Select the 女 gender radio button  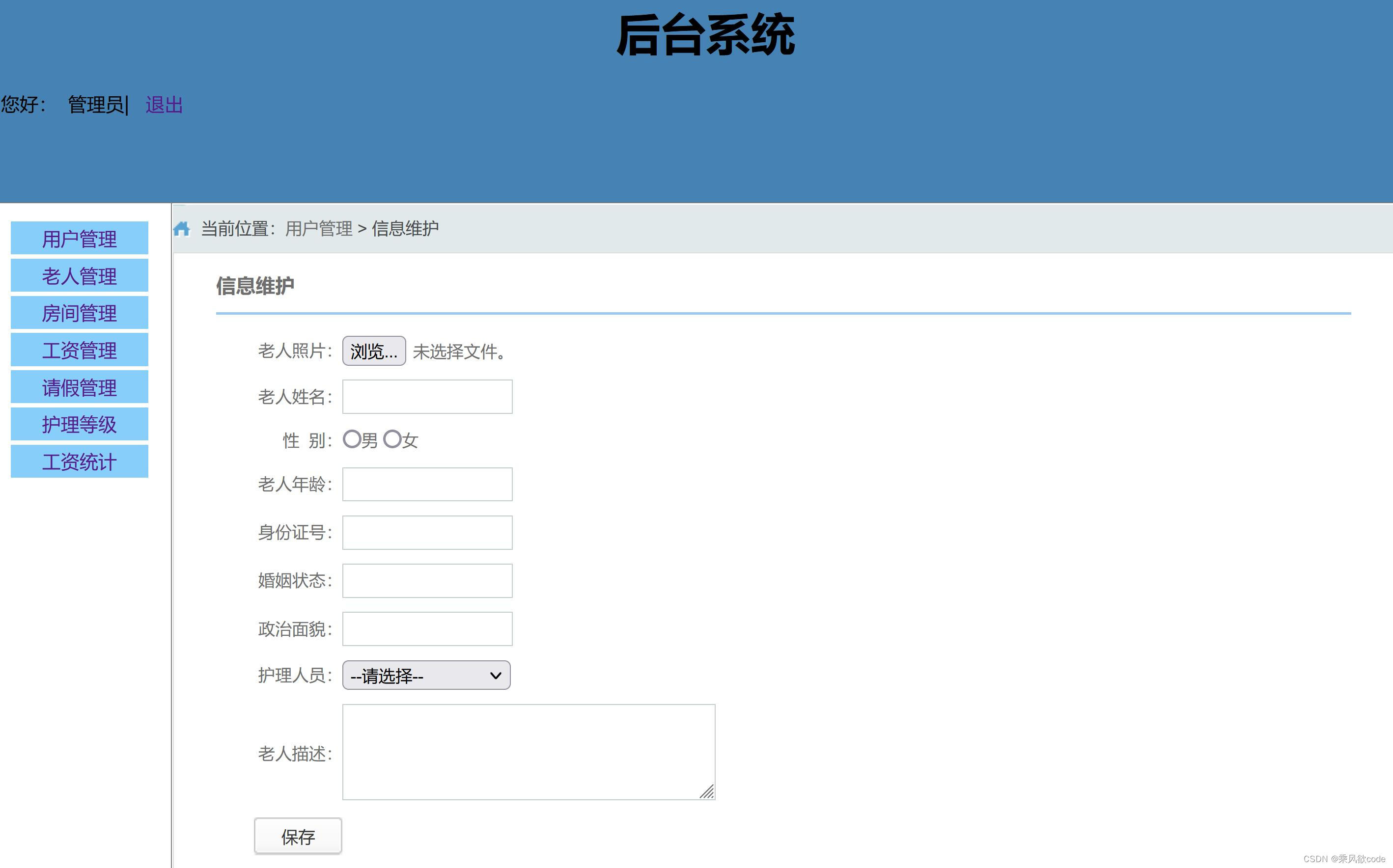point(392,439)
